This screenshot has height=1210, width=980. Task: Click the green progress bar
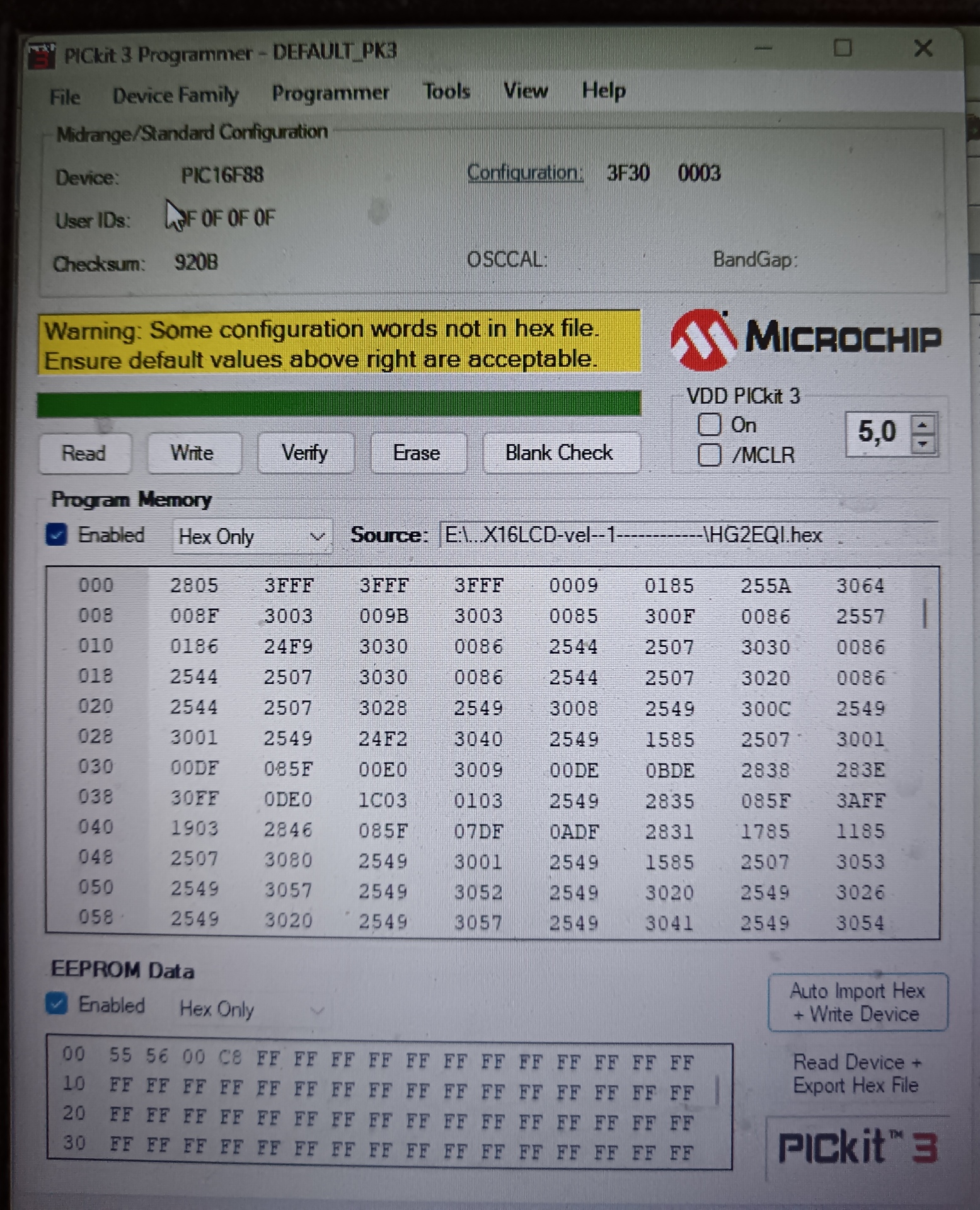point(339,403)
